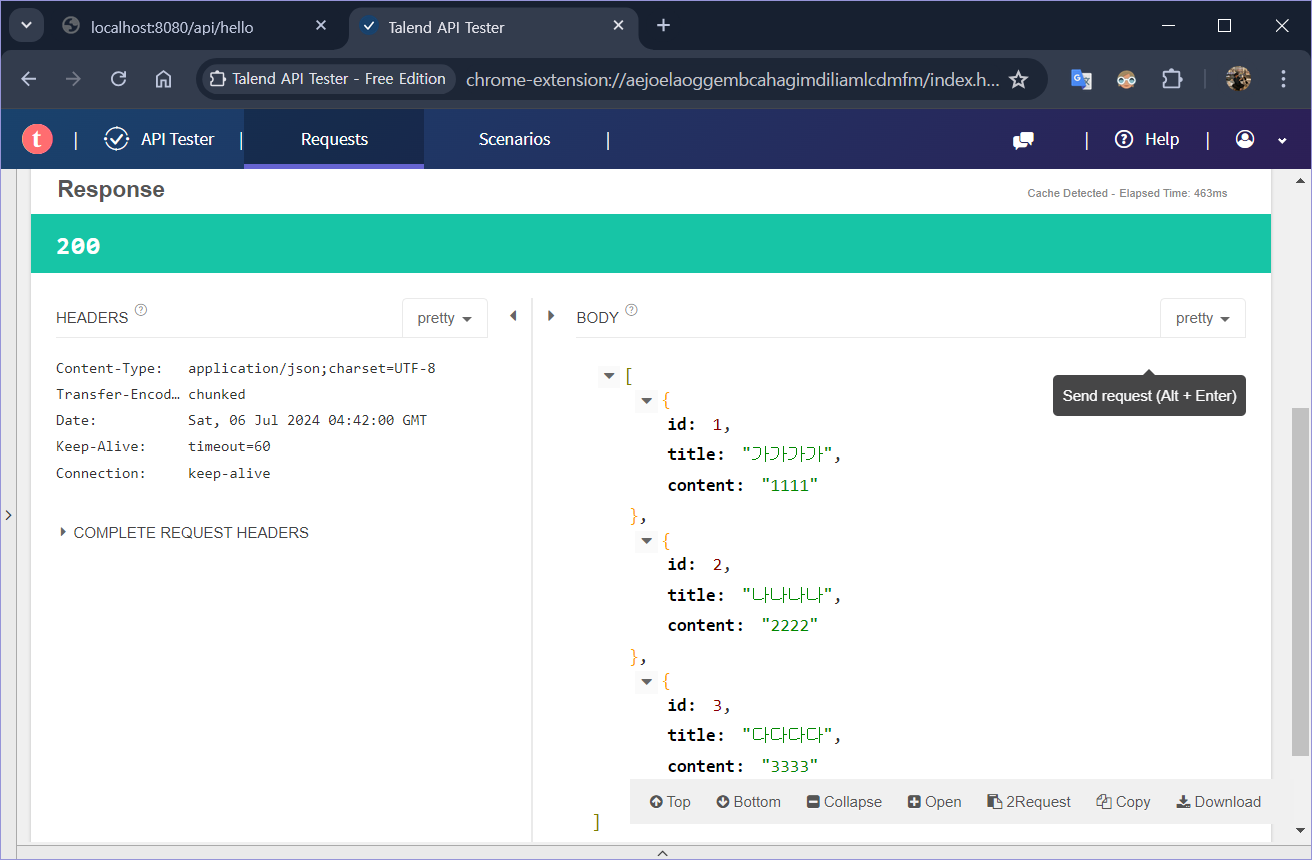Collapse the JSON object with id 1

647,400
